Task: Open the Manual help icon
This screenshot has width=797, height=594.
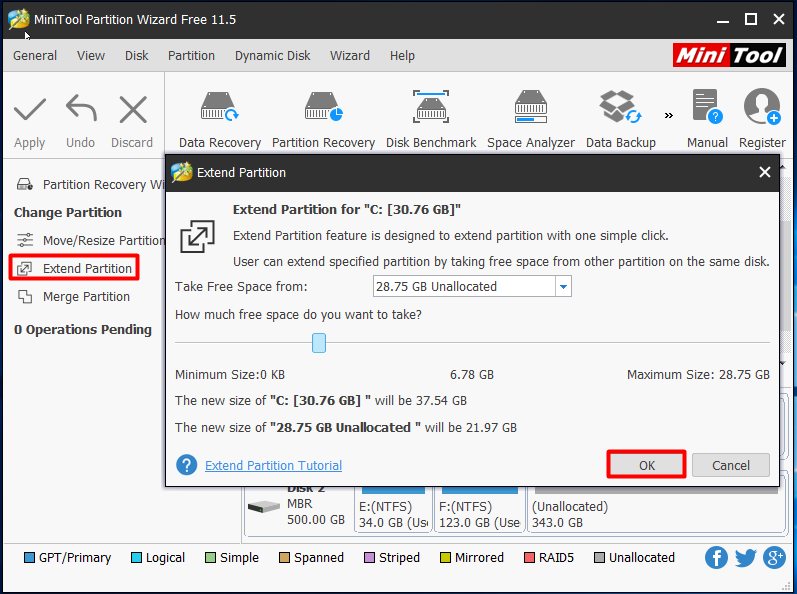Action: pos(707,107)
